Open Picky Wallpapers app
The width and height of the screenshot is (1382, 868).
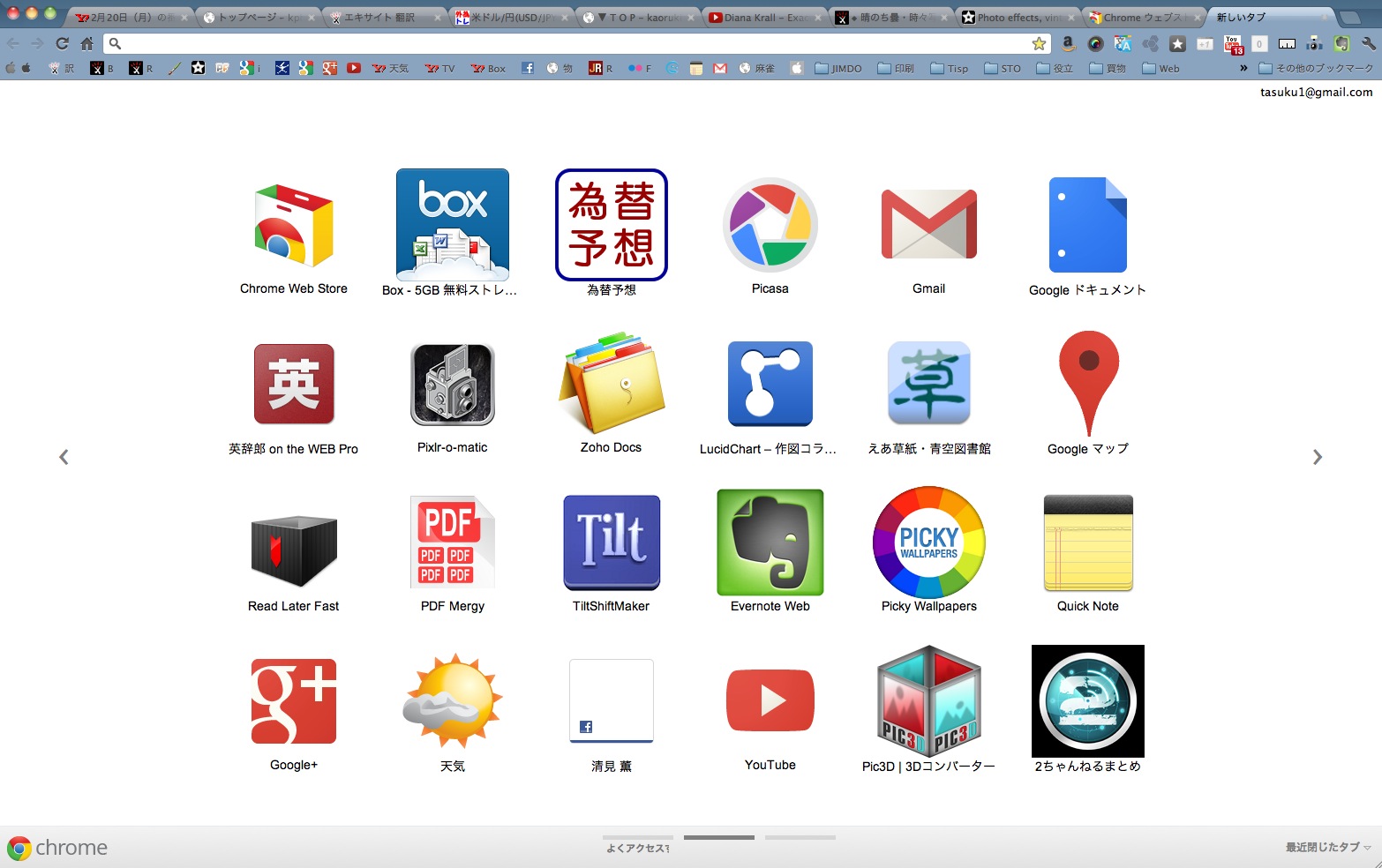point(929,542)
